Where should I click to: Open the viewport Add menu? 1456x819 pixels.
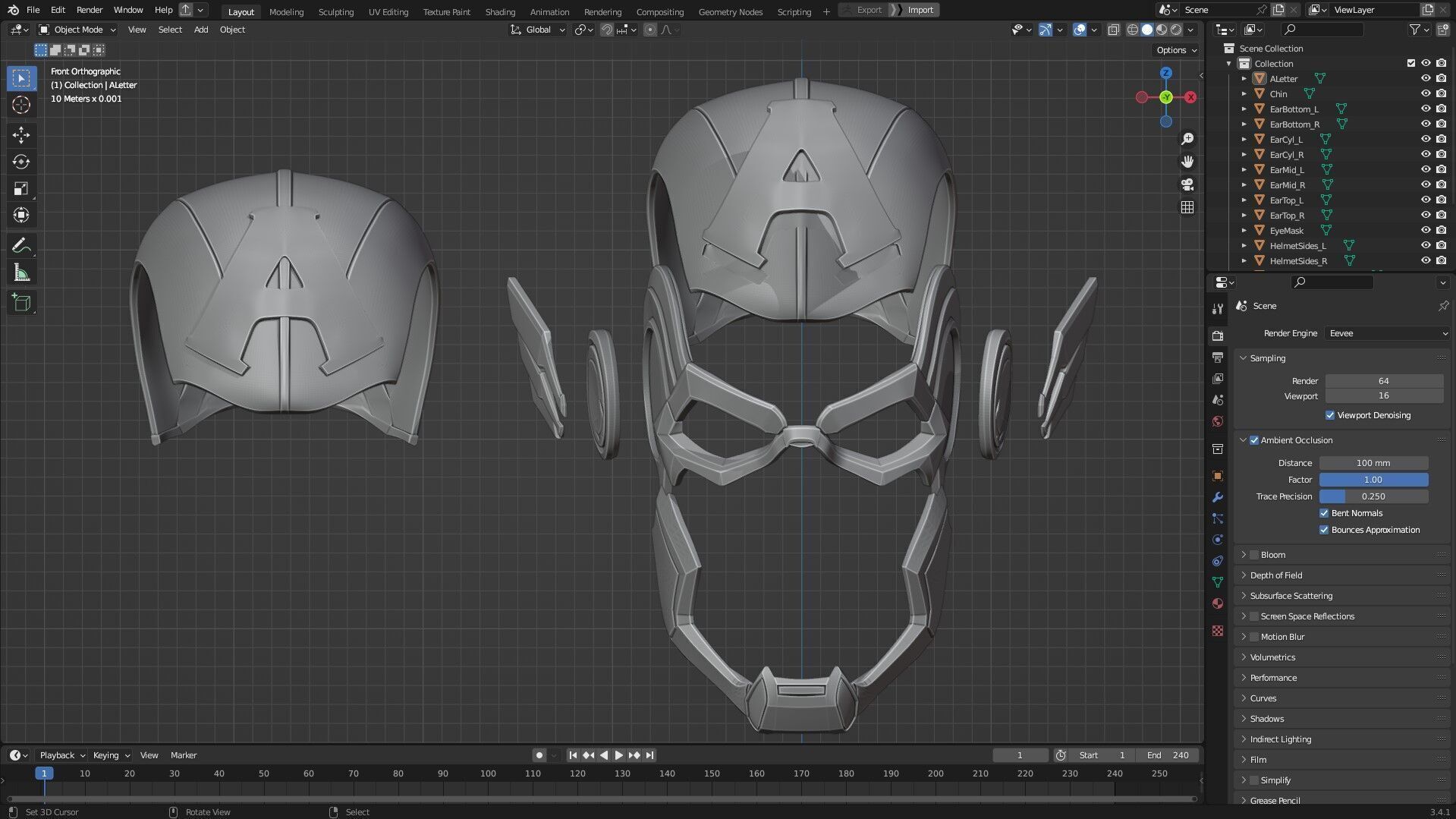pyautogui.click(x=200, y=30)
